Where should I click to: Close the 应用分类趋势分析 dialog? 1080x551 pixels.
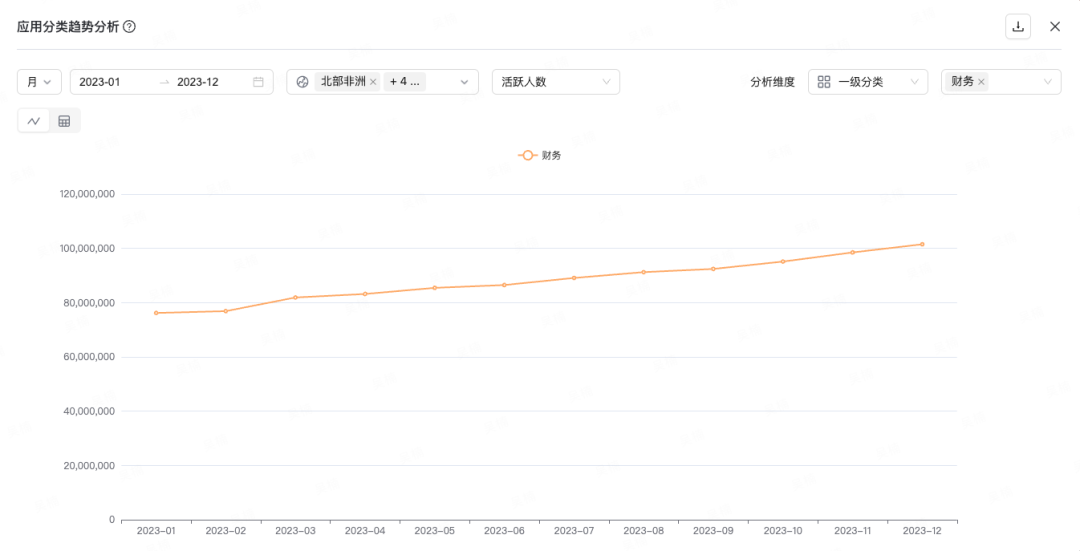1055,27
